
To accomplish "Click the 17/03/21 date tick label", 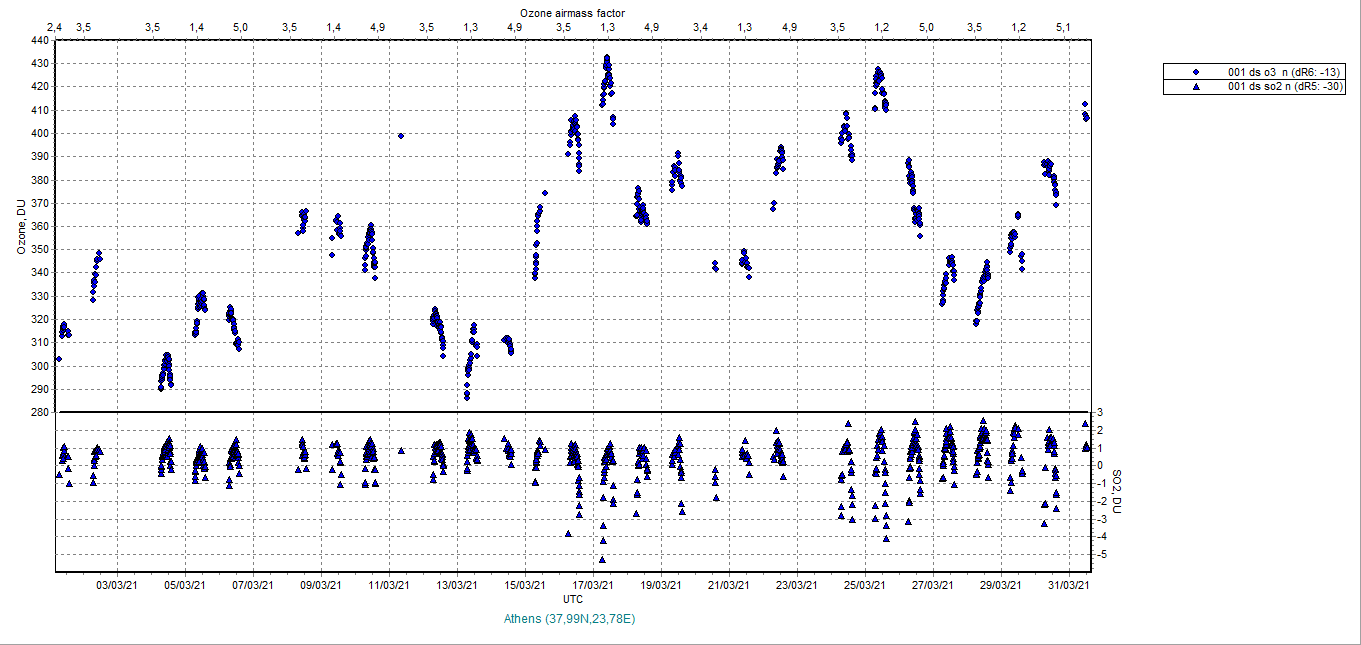I will point(593,585).
